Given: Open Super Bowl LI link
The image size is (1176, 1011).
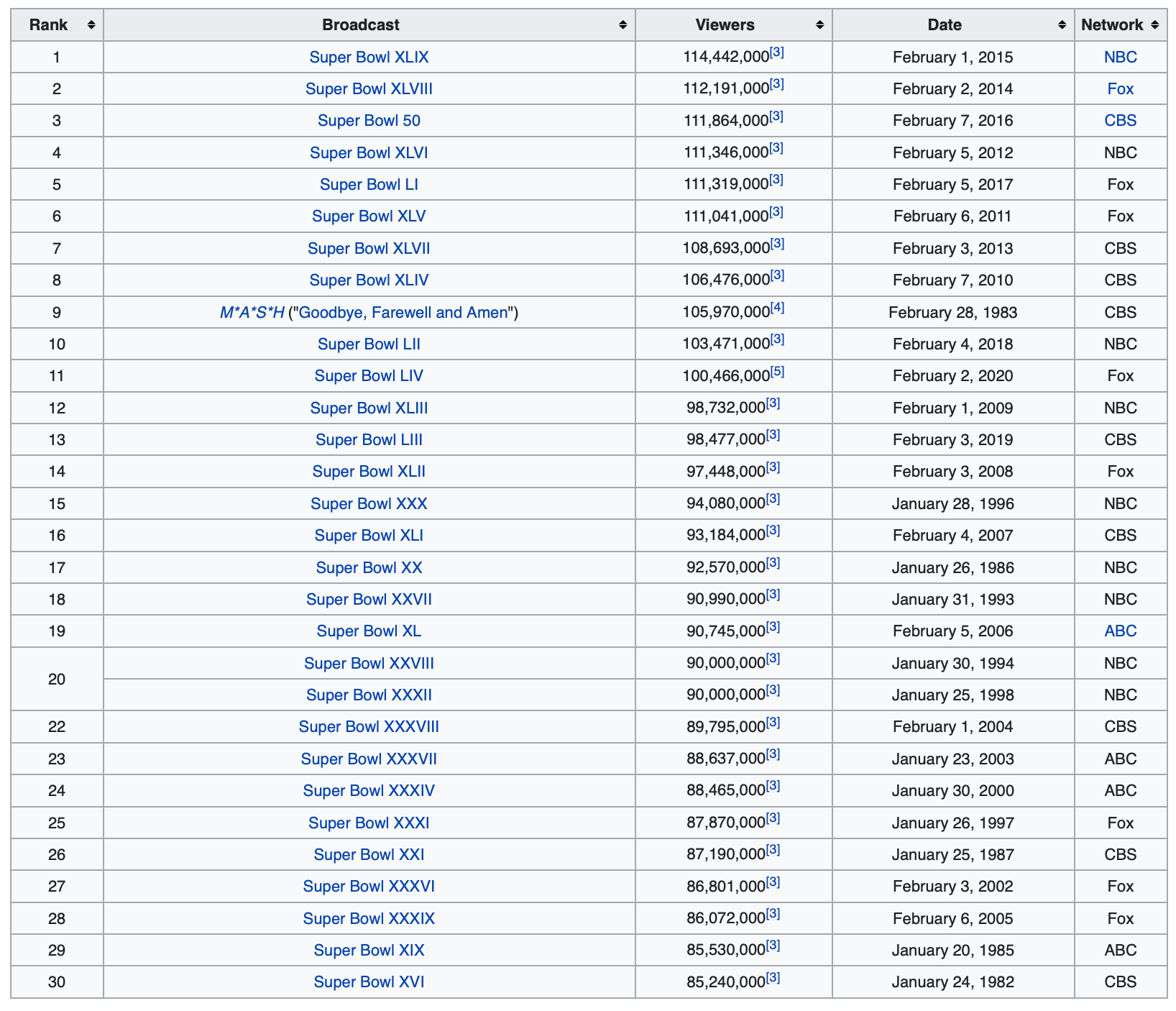Looking at the screenshot, I should coord(369,185).
